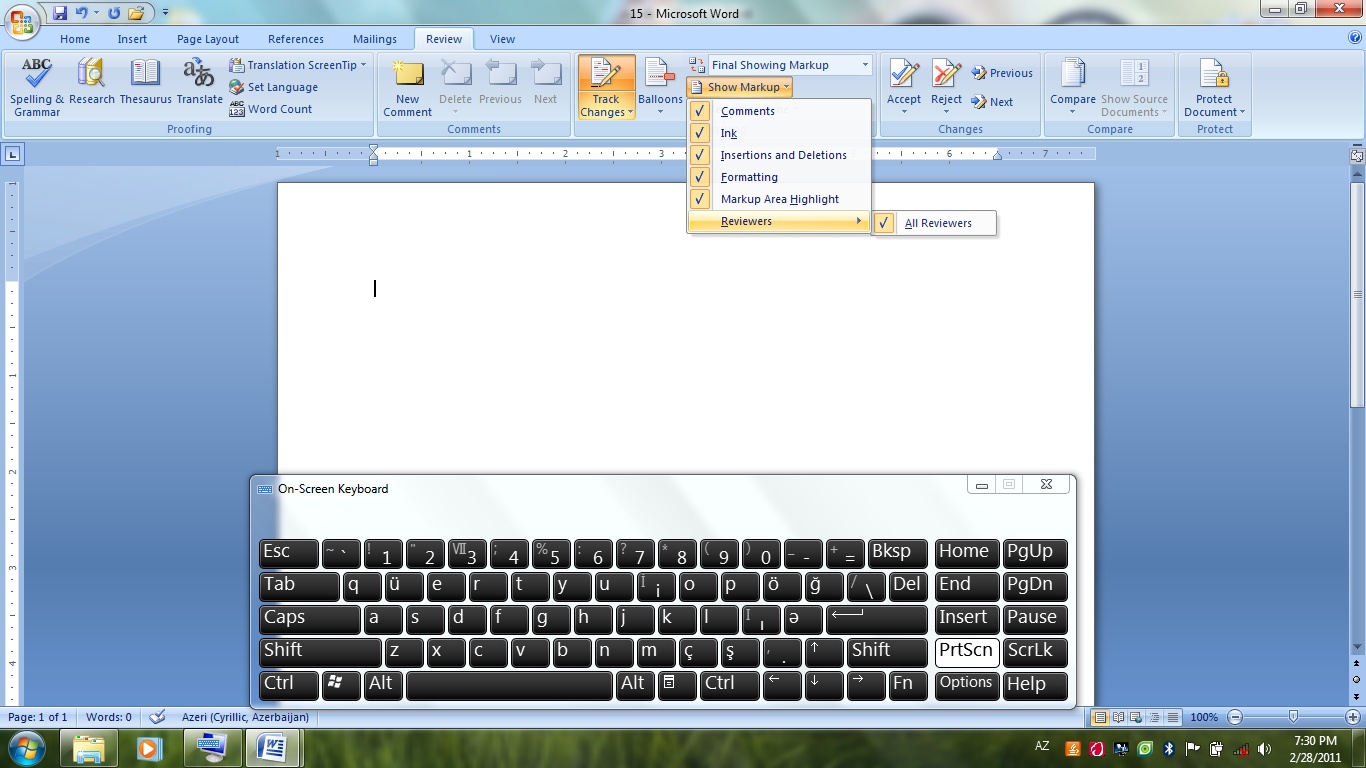This screenshot has height=768, width=1366.
Task: Click the tab selector ruler button
Action: coord(12,154)
